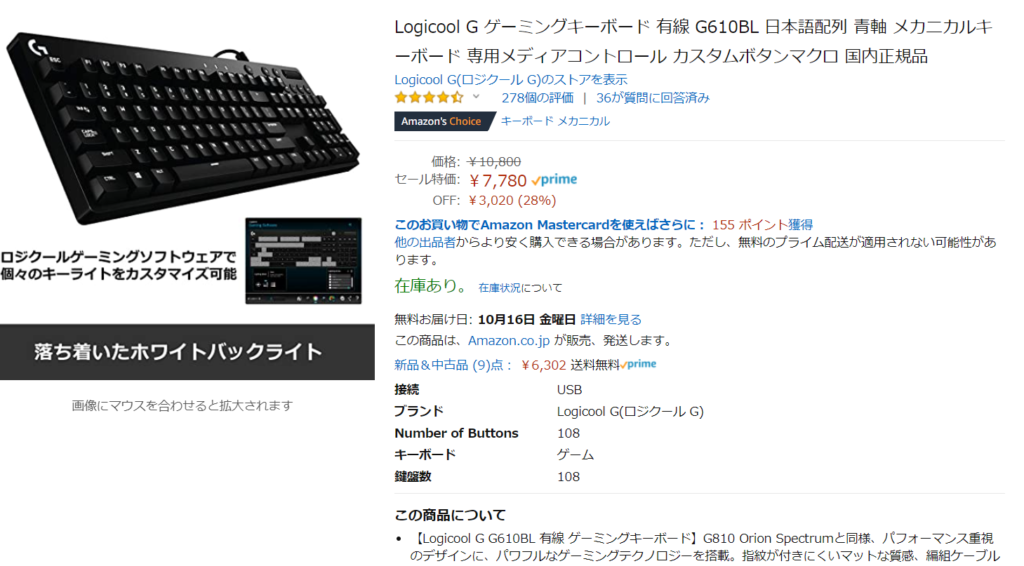Expand the rating breakdown chevron

pos(476,97)
